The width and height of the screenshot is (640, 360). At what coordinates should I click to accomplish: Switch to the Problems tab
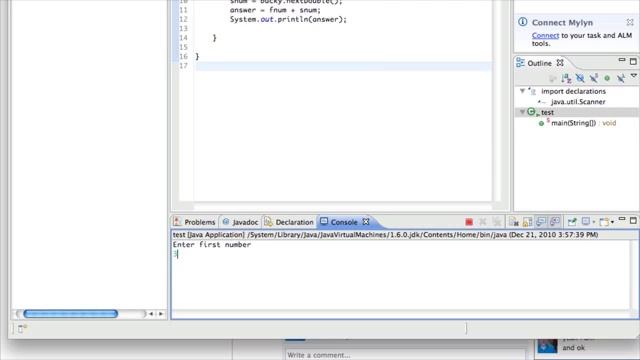(x=195, y=222)
